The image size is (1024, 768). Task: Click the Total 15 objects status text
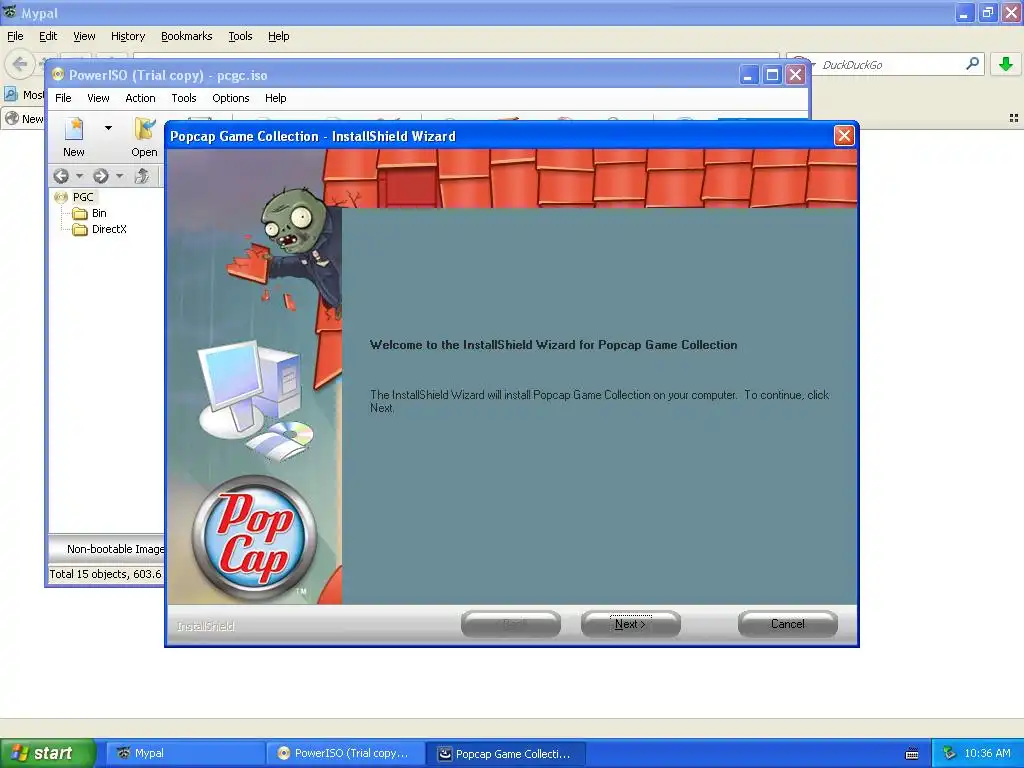coord(105,574)
